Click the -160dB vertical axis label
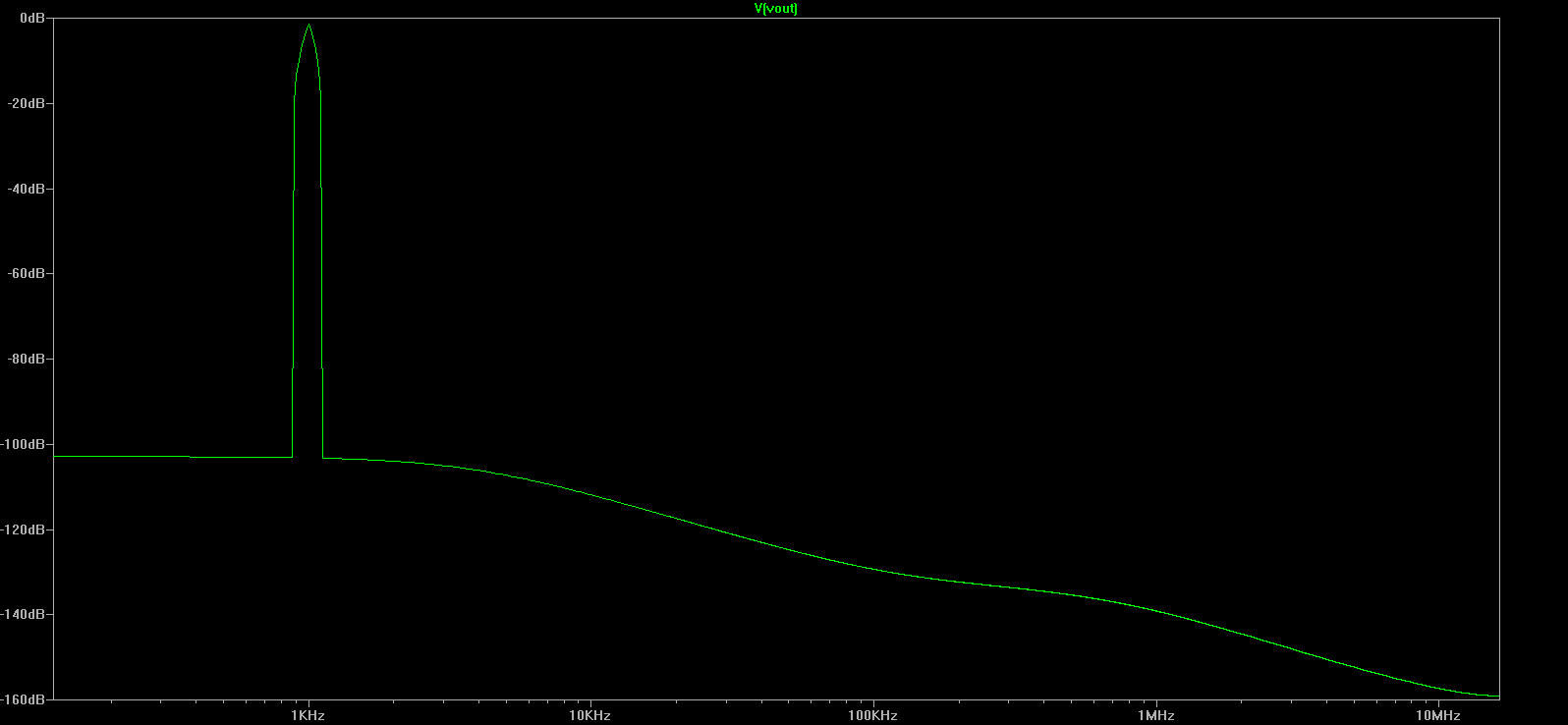The image size is (1568, 725). click(24, 699)
